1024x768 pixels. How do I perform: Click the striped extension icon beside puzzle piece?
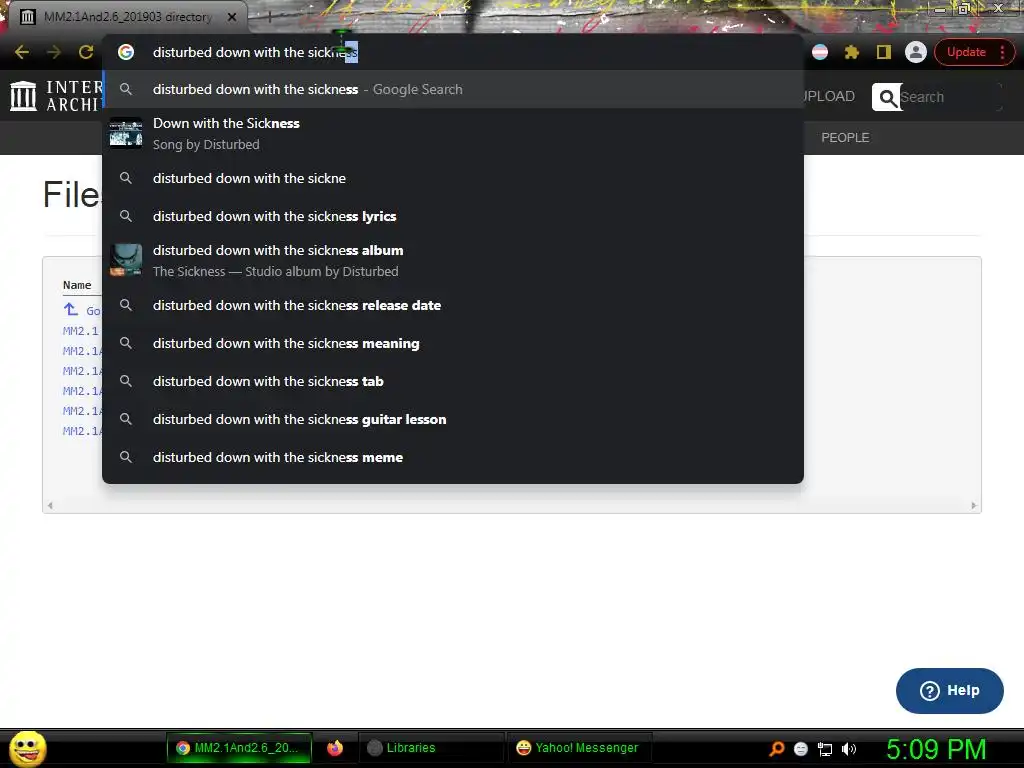tap(820, 52)
